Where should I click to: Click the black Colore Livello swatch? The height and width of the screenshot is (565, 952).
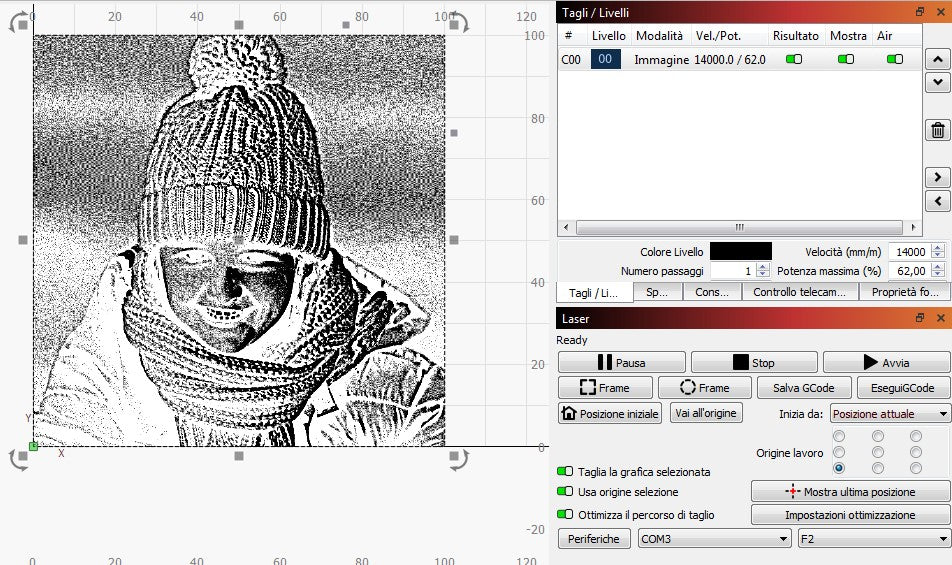pos(740,252)
